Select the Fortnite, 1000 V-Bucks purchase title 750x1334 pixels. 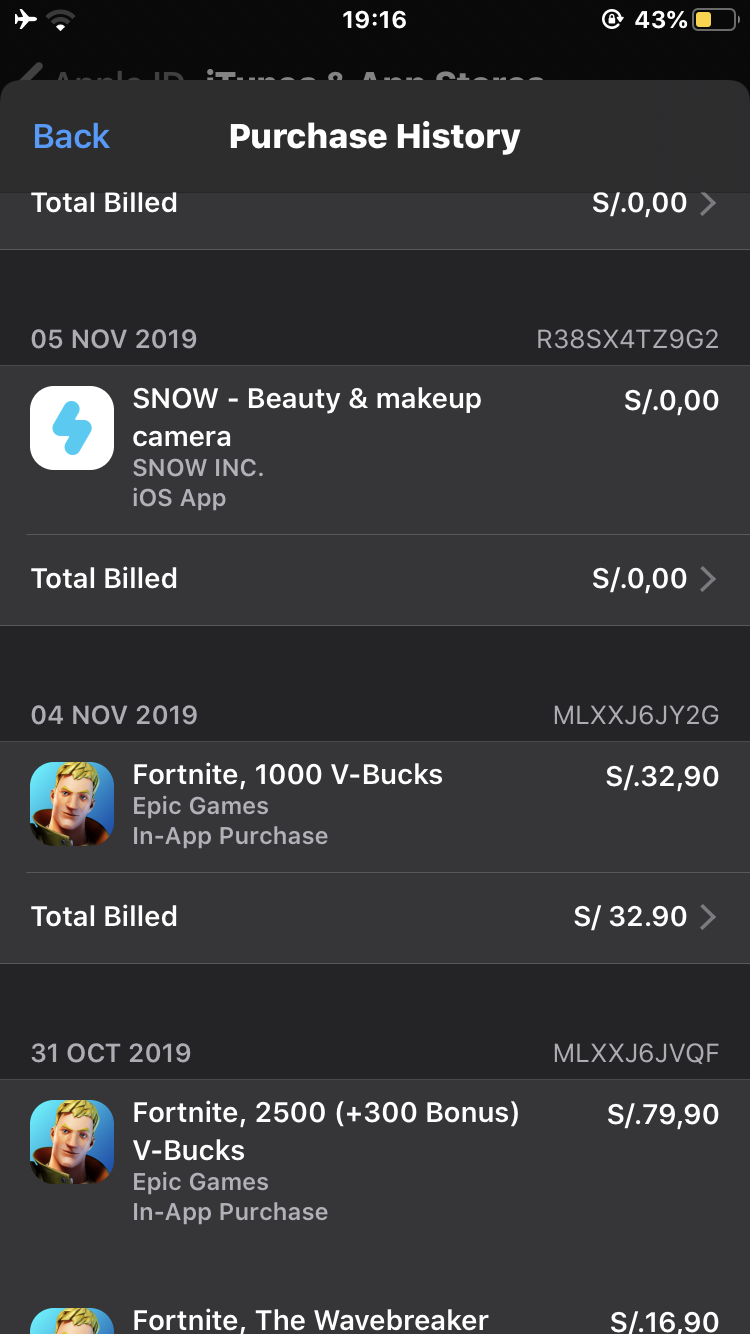[288, 774]
